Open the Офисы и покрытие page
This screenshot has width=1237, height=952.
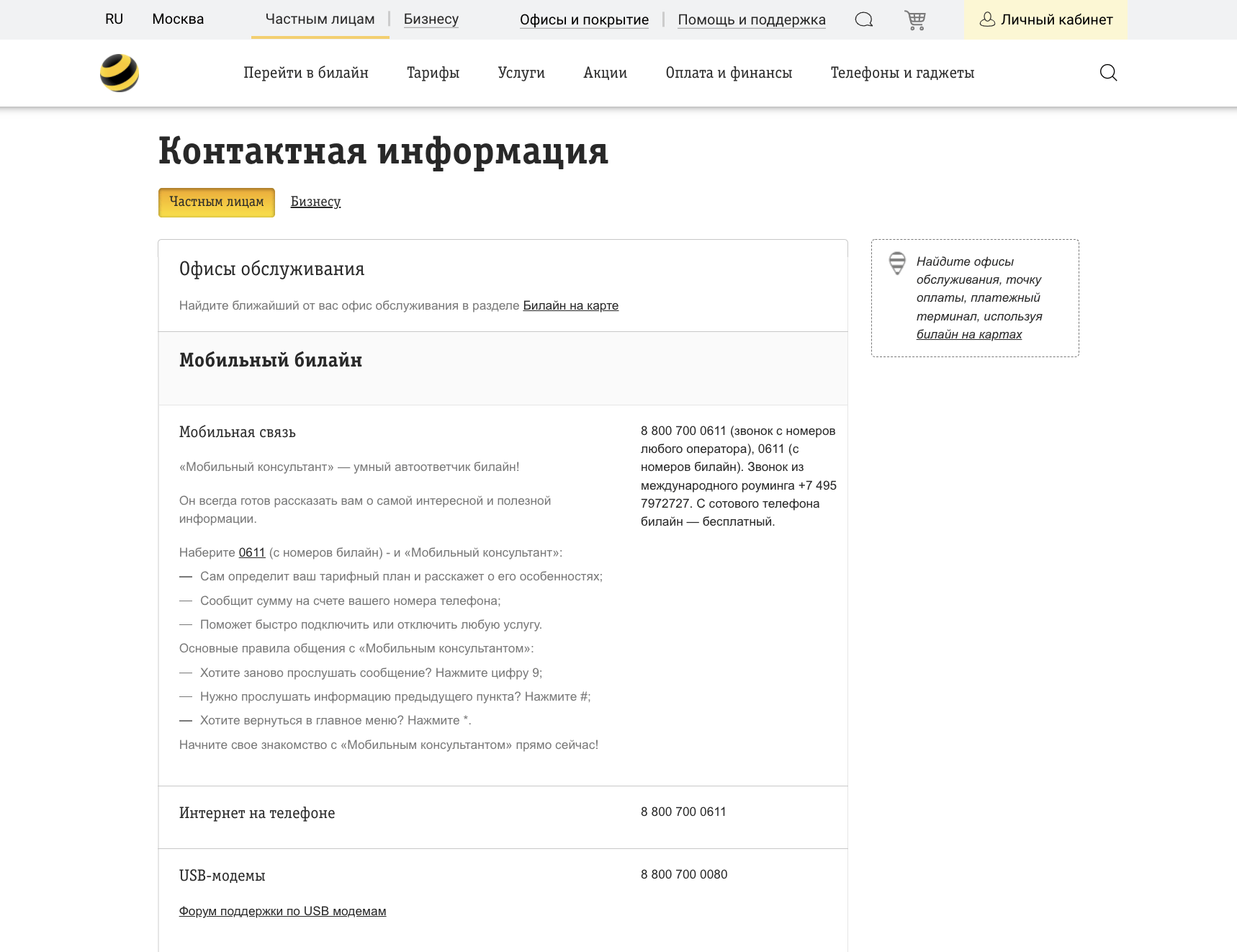coord(584,19)
